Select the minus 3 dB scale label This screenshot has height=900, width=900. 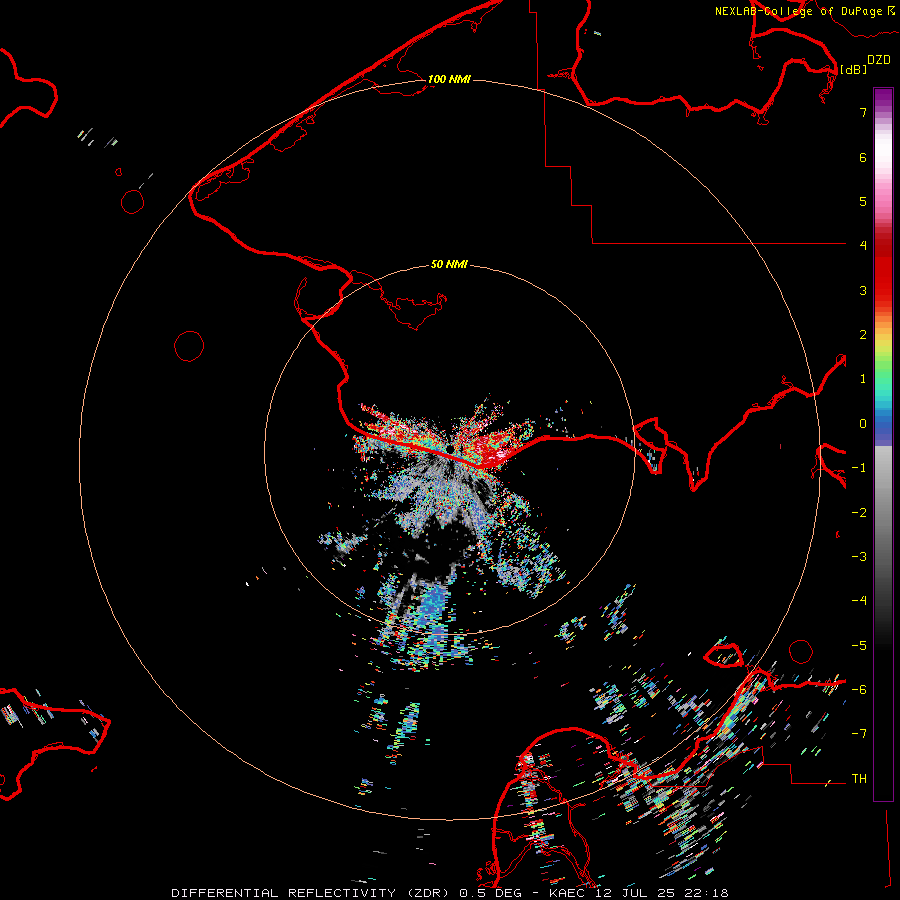[x=859, y=557]
